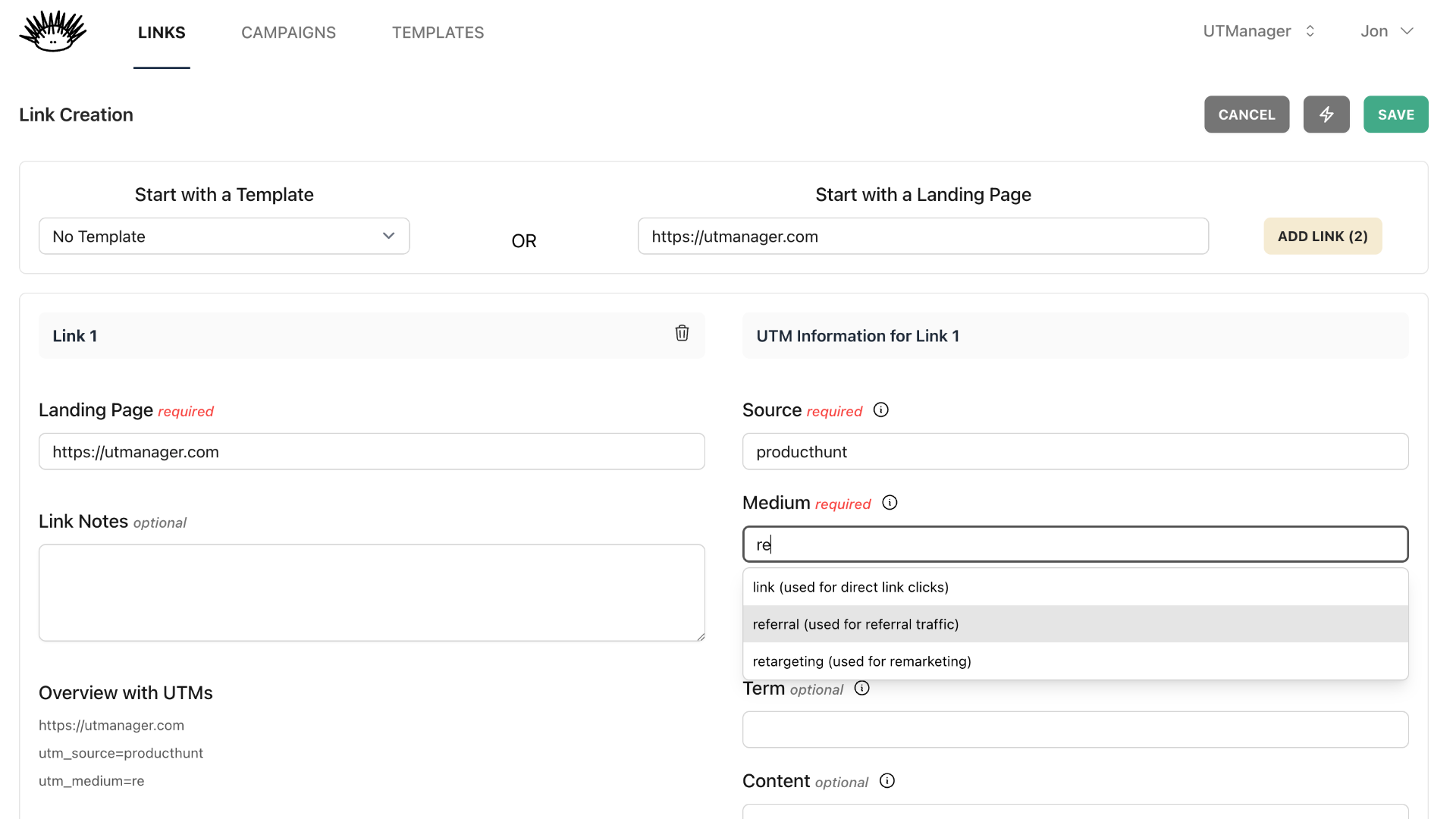Click the UTManager workspace switcher chevron
The image size is (1456, 819).
(x=1310, y=30)
